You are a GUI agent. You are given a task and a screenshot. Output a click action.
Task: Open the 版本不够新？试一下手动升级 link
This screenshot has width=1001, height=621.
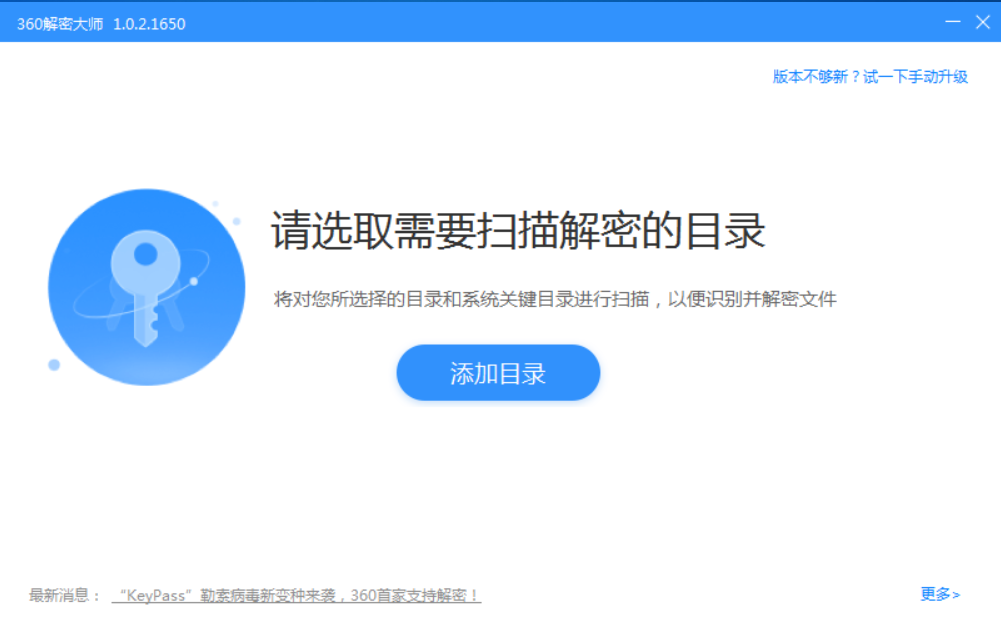[870, 77]
